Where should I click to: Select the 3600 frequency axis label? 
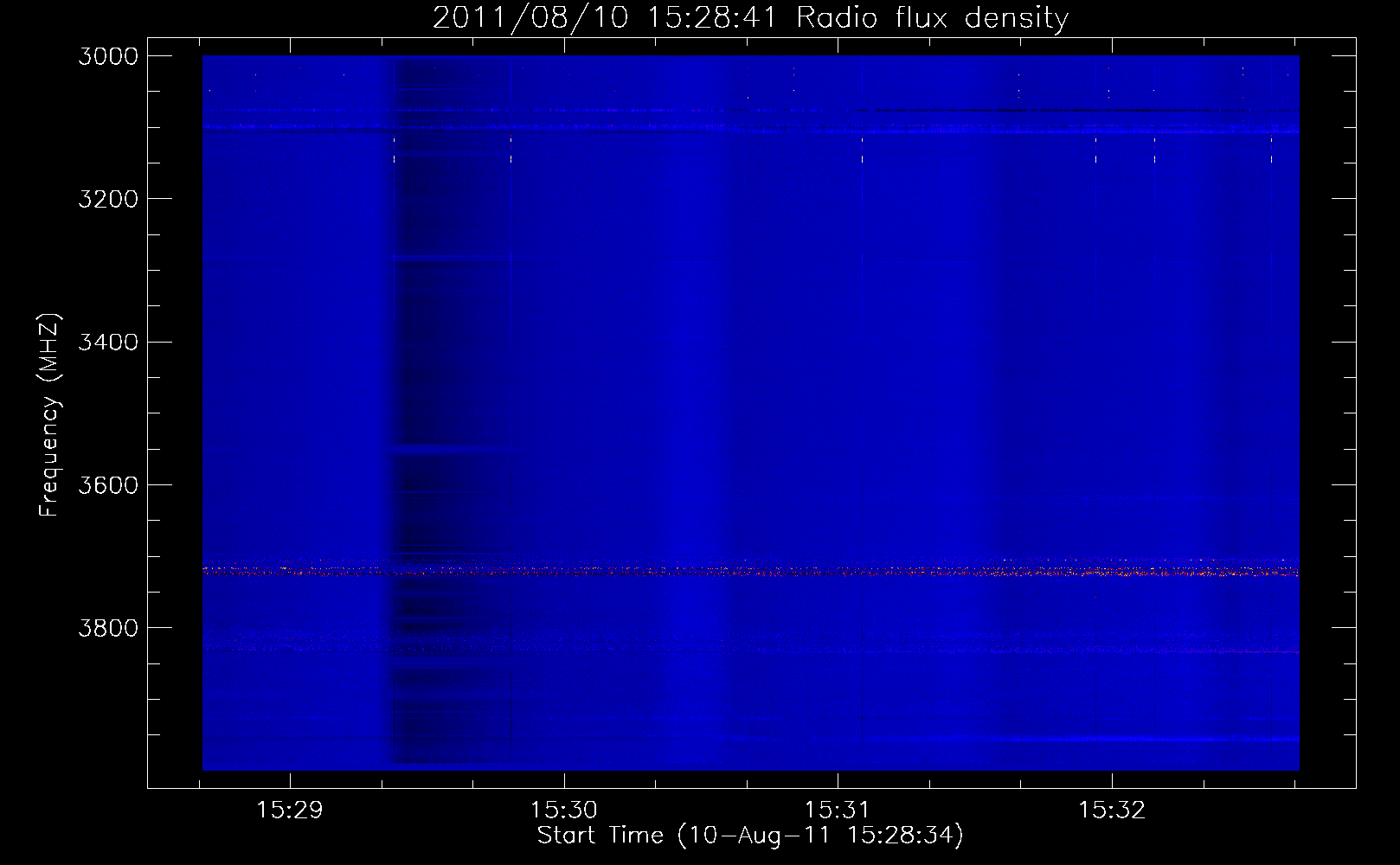[x=108, y=484]
